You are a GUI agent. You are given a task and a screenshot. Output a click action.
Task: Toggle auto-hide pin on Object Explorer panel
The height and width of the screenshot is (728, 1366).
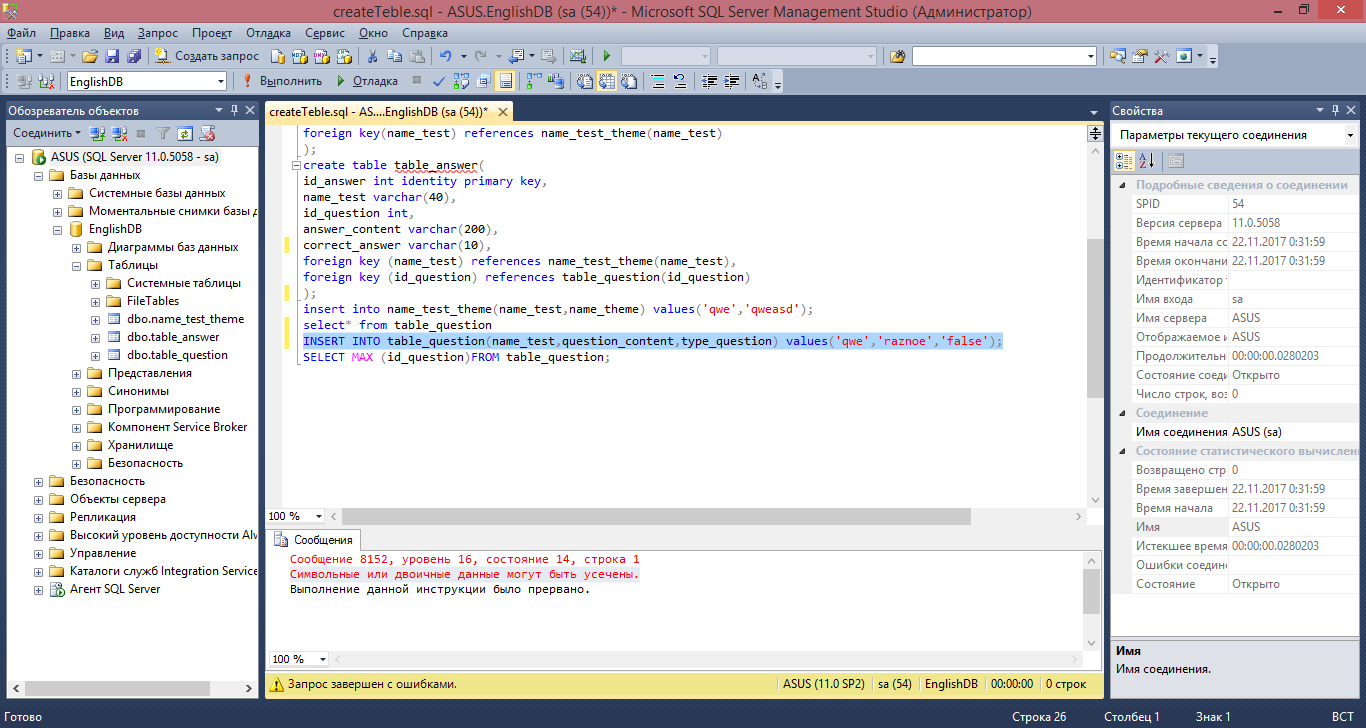tap(235, 110)
